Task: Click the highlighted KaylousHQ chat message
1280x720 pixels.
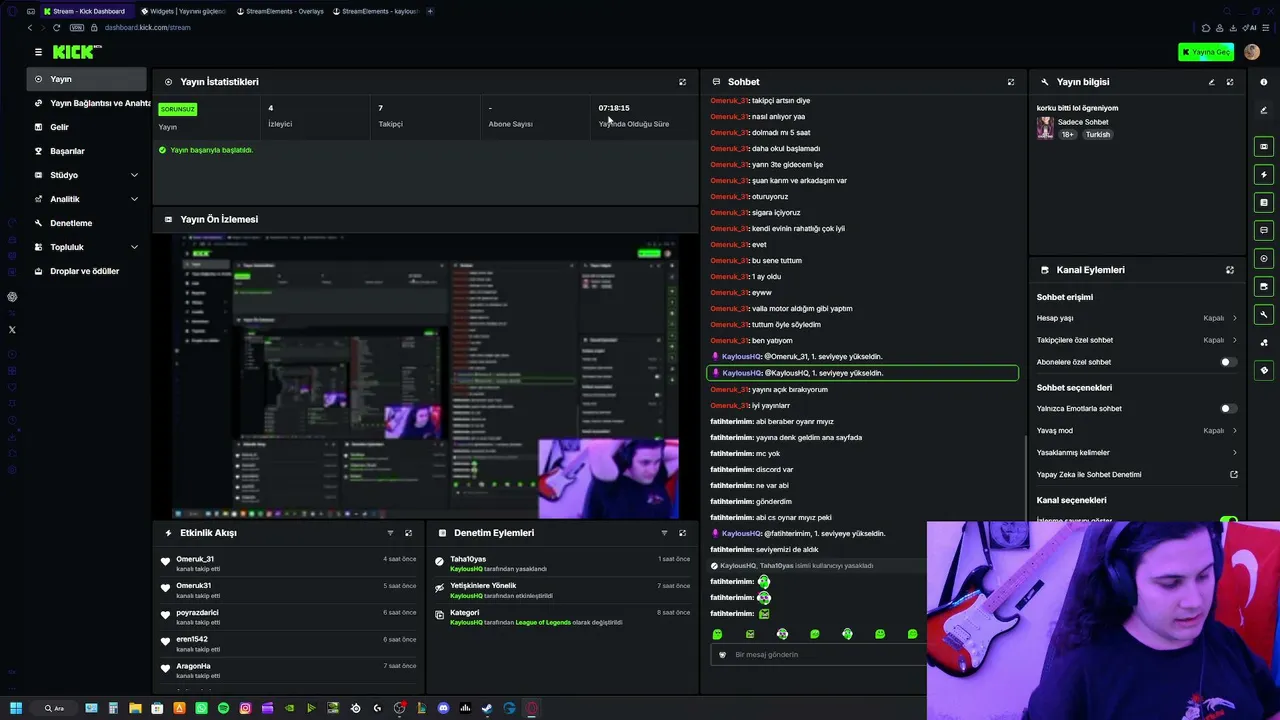Action: coord(863,373)
